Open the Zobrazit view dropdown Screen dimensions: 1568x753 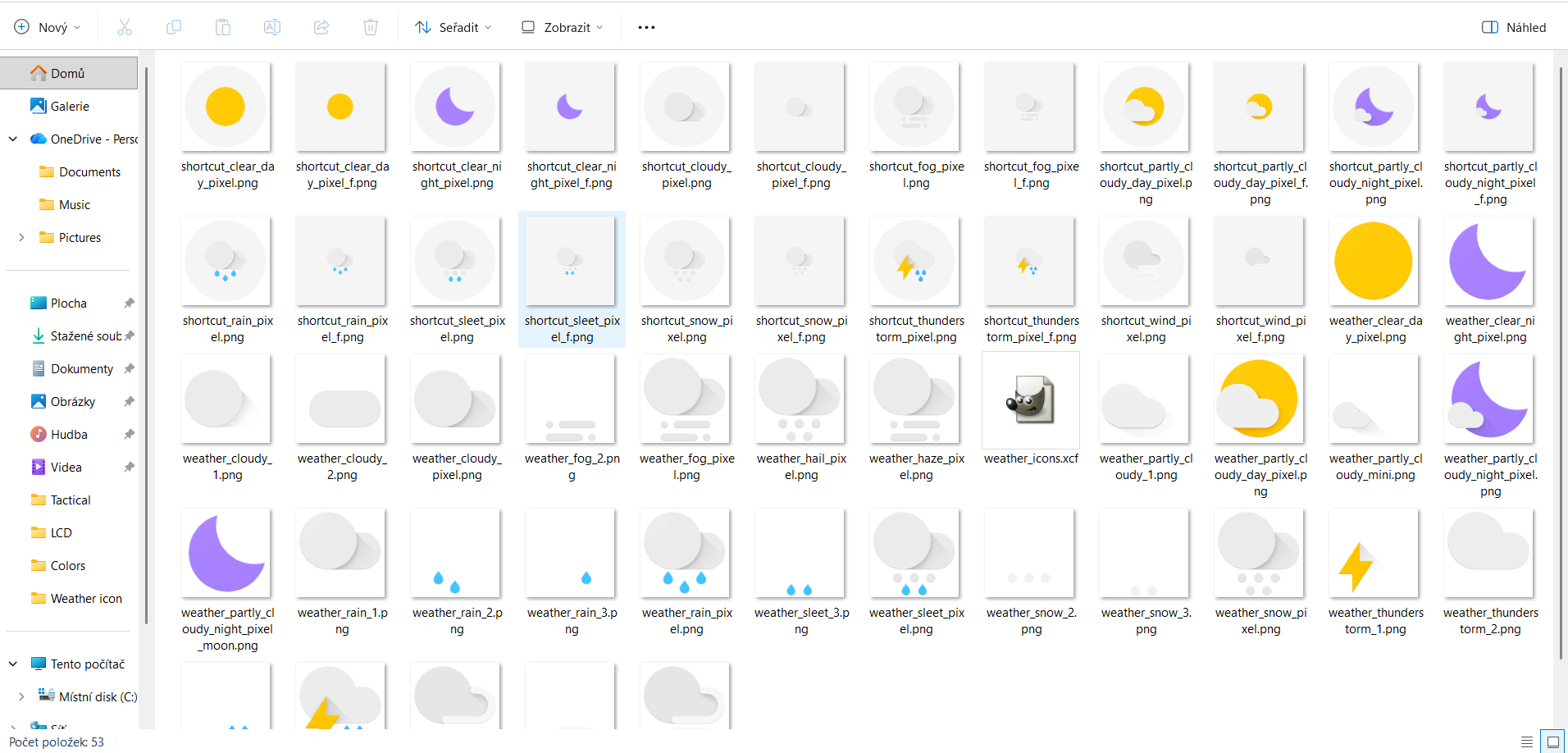pos(563,27)
